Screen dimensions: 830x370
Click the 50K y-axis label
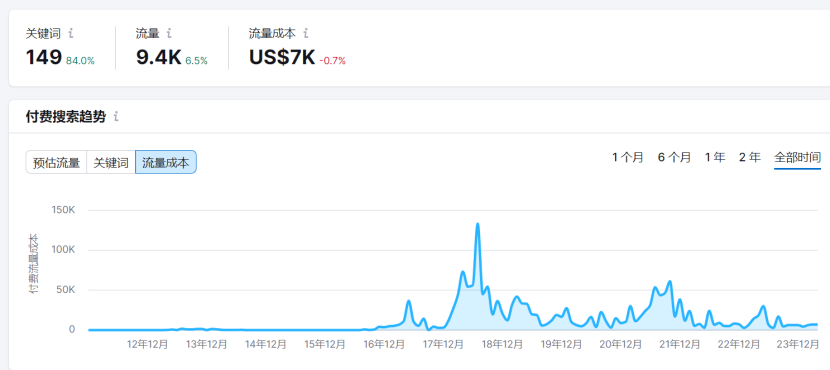click(67, 290)
